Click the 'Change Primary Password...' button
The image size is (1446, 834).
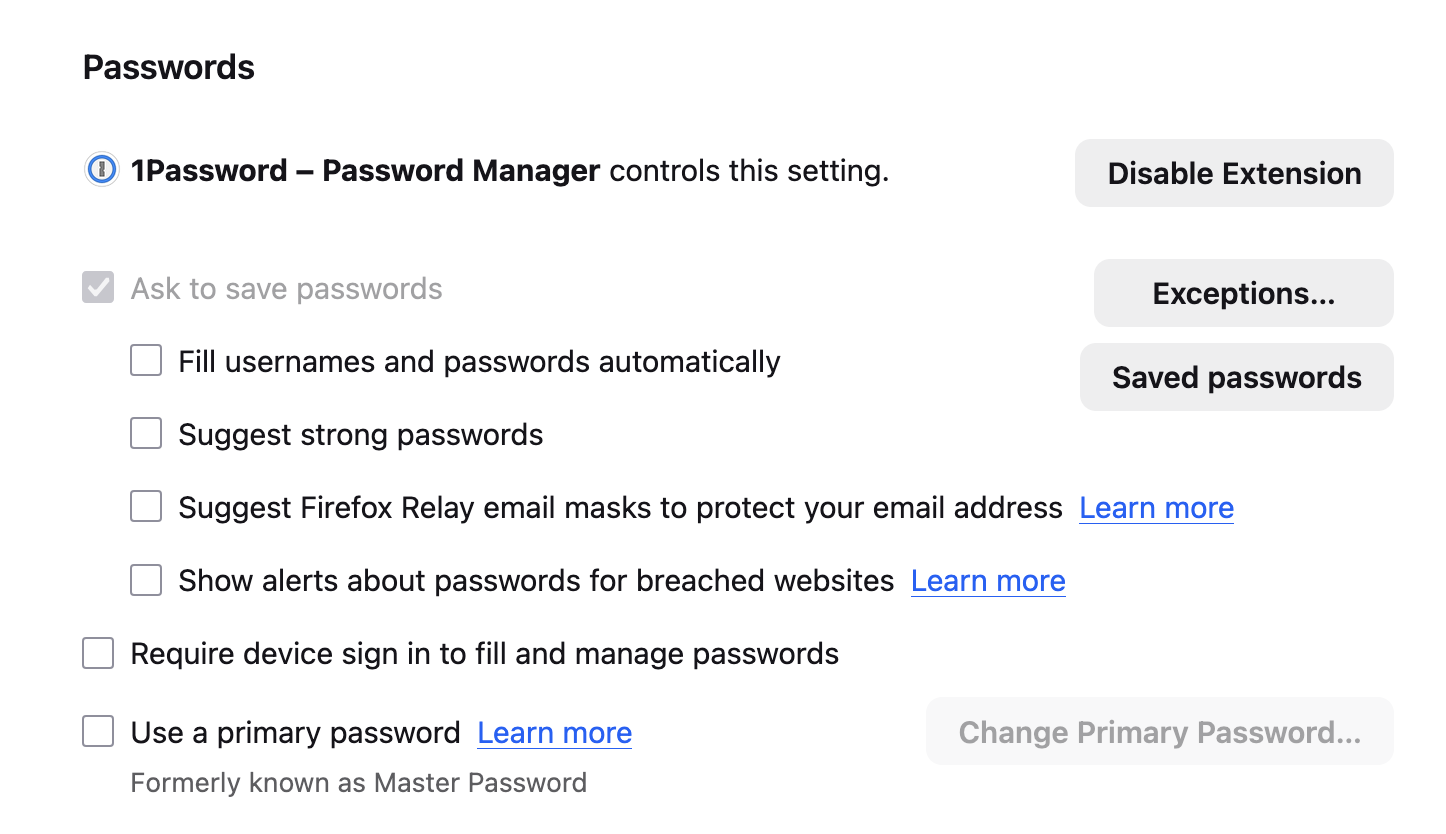pyautogui.click(x=1159, y=732)
